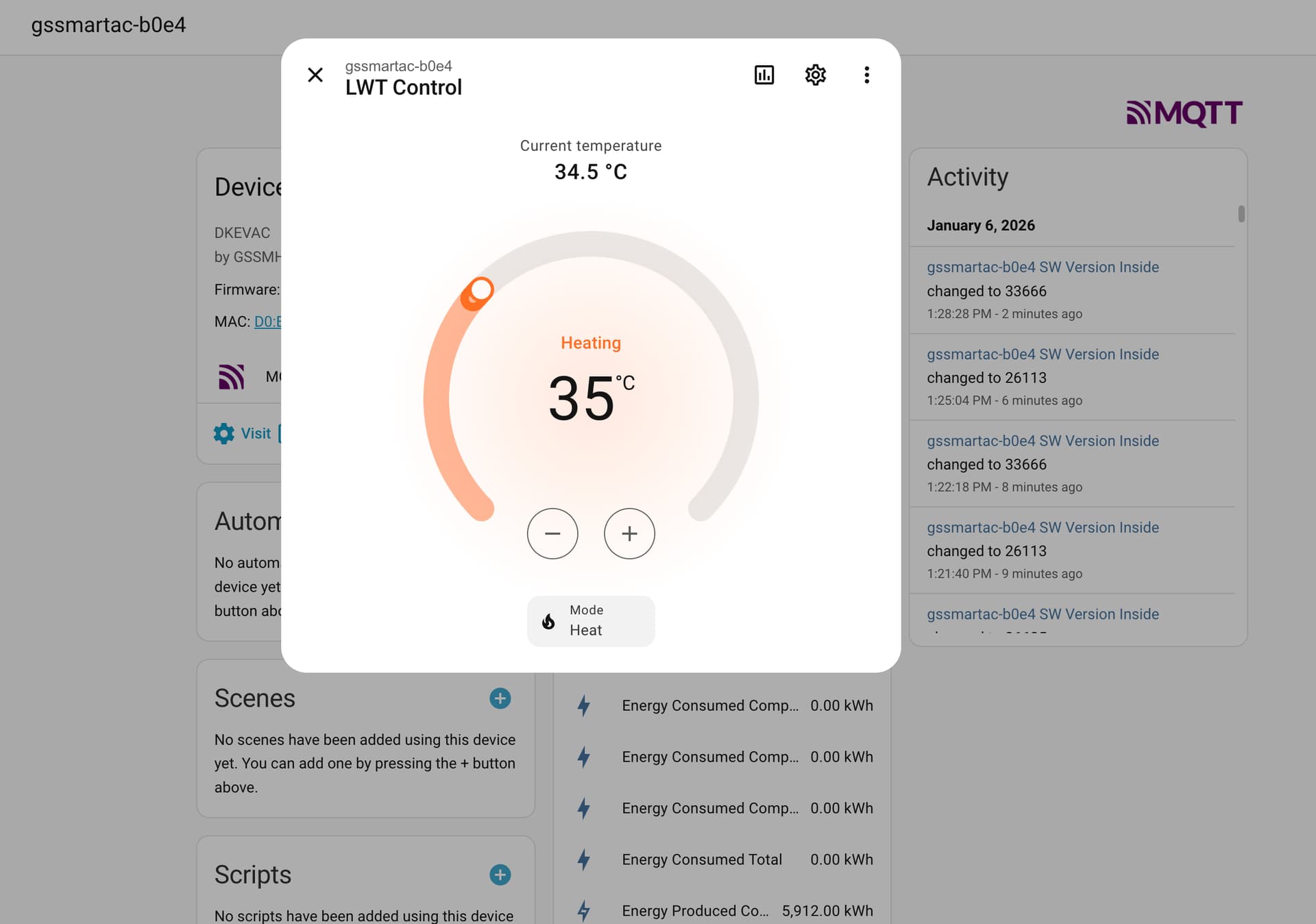Click lightning icon beside Energy Produced row
Image resolution: width=1316 pixels, height=924 pixels.
coord(583,910)
